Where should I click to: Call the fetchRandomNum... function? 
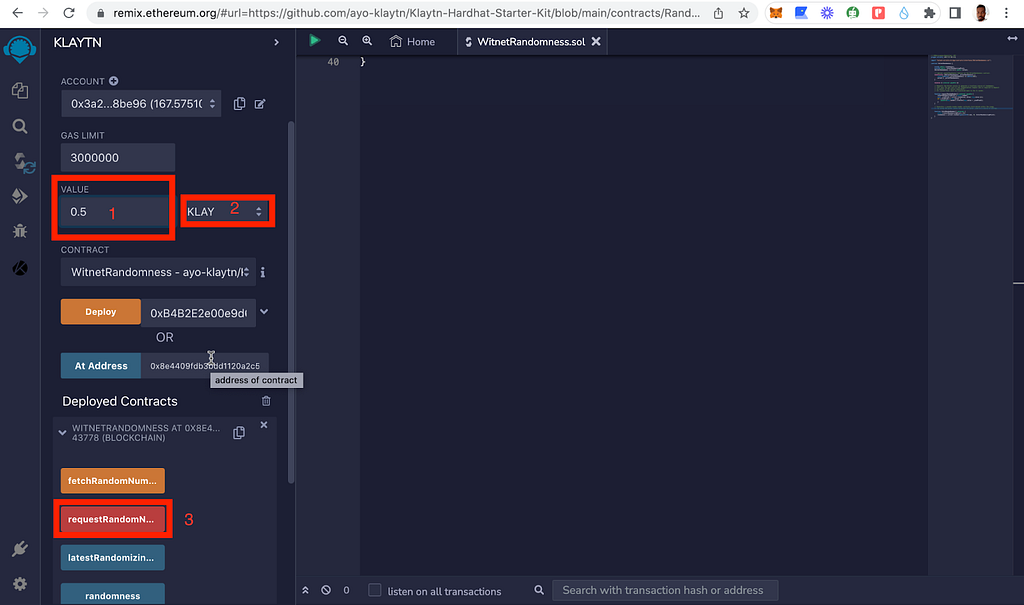(x=112, y=481)
